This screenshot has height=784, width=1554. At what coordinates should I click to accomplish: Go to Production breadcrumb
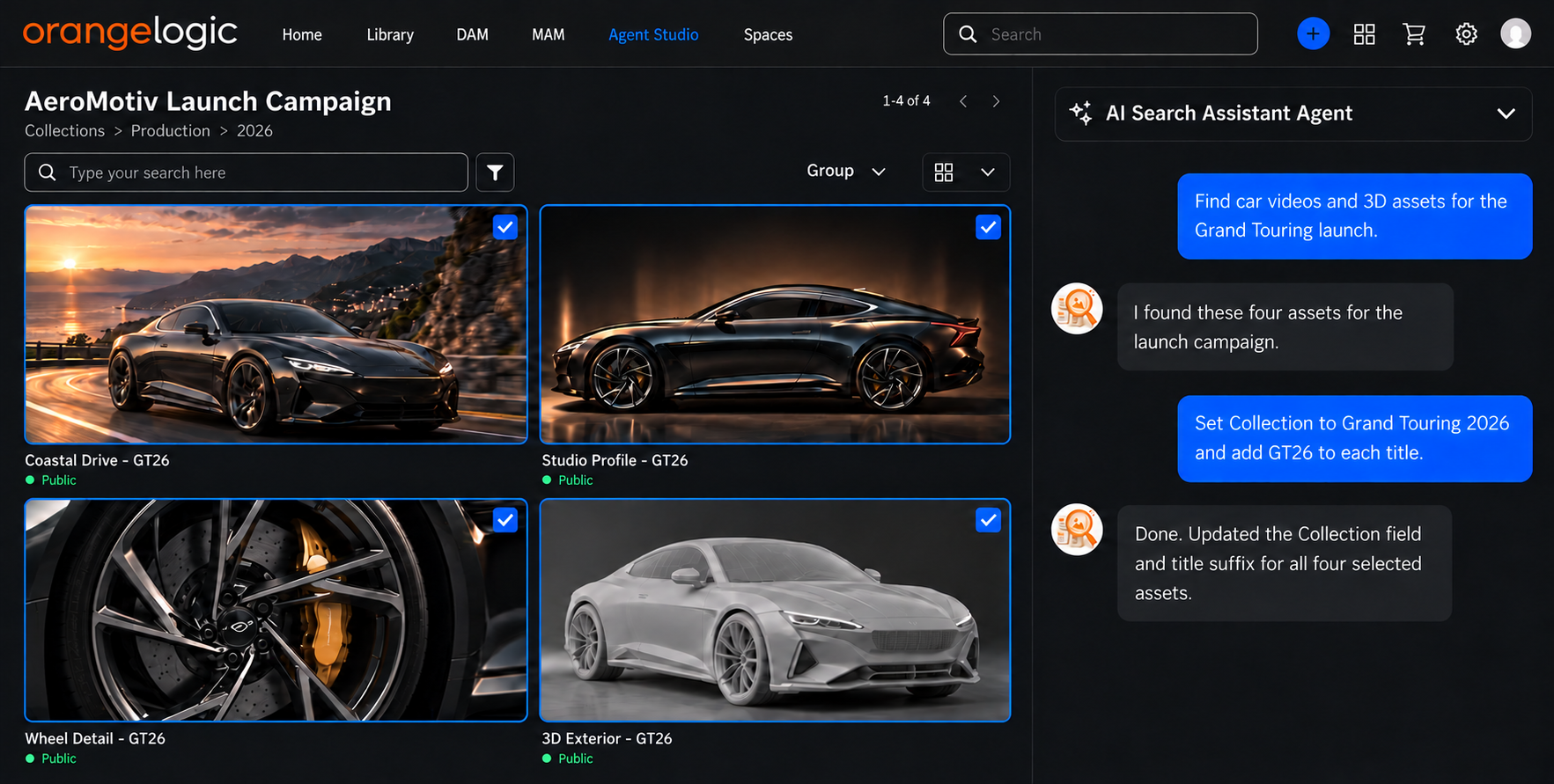pyautogui.click(x=170, y=130)
